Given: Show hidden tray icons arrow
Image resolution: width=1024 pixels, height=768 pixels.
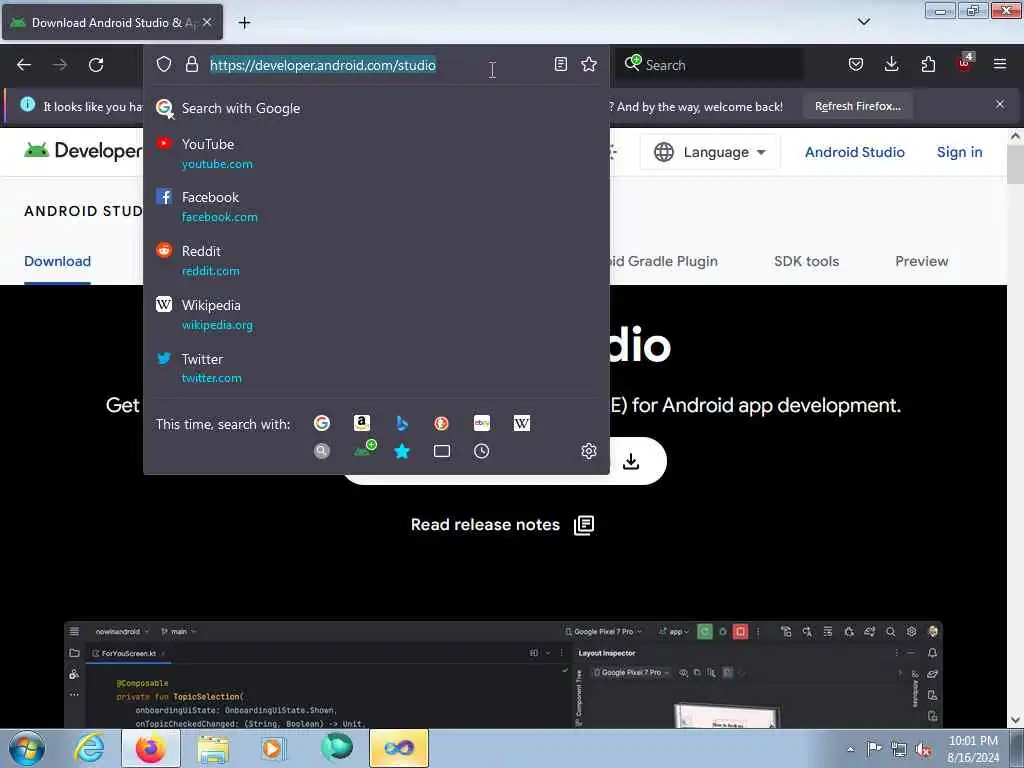Looking at the screenshot, I should tap(850, 749).
